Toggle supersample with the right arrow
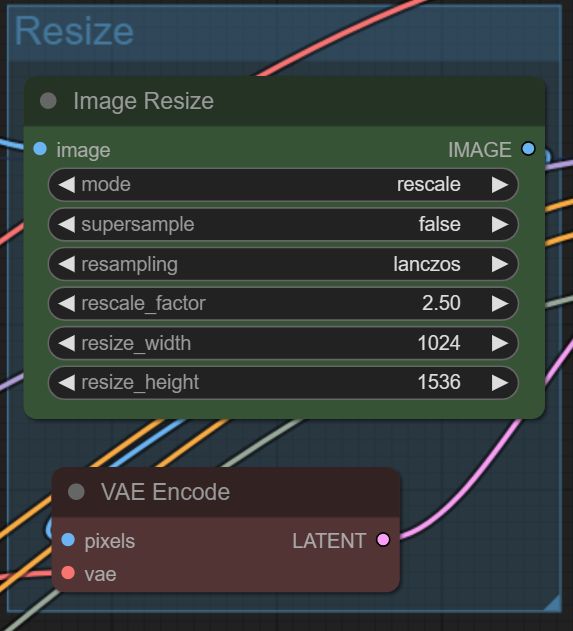 tap(500, 225)
